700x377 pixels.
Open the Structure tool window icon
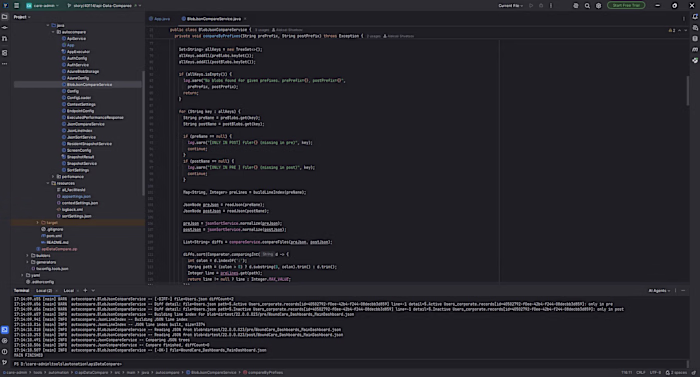4,53
